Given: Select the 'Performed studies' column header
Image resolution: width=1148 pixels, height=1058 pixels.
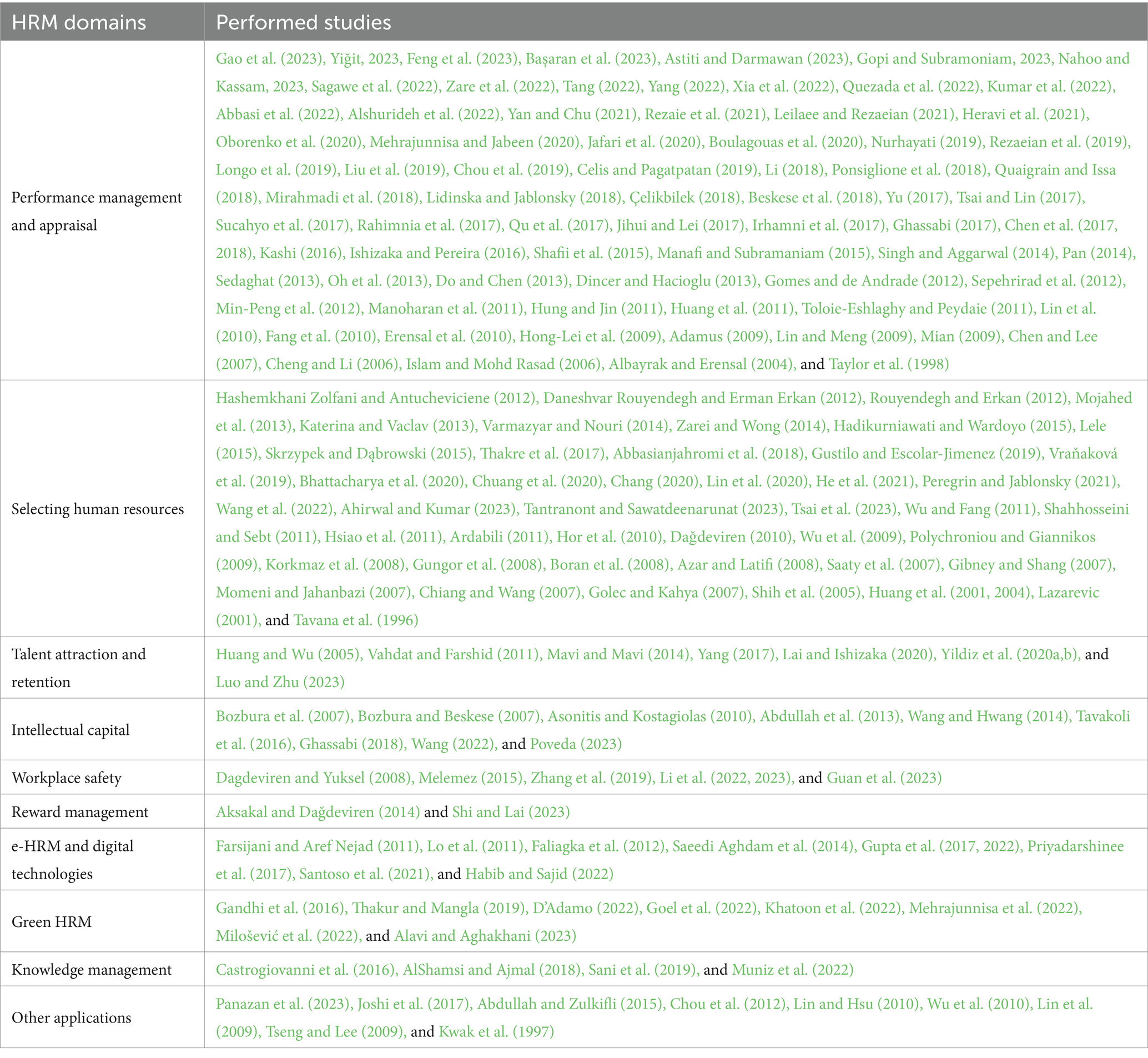Looking at the screenshot, I should [675, 22].
